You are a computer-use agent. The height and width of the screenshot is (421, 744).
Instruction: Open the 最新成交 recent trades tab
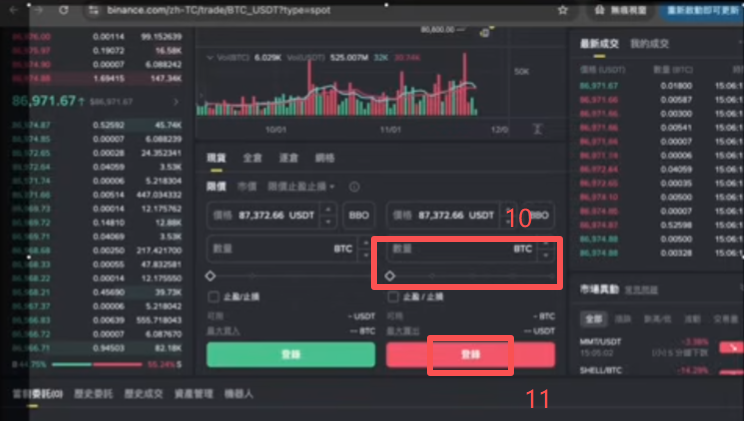pos(599,44)
